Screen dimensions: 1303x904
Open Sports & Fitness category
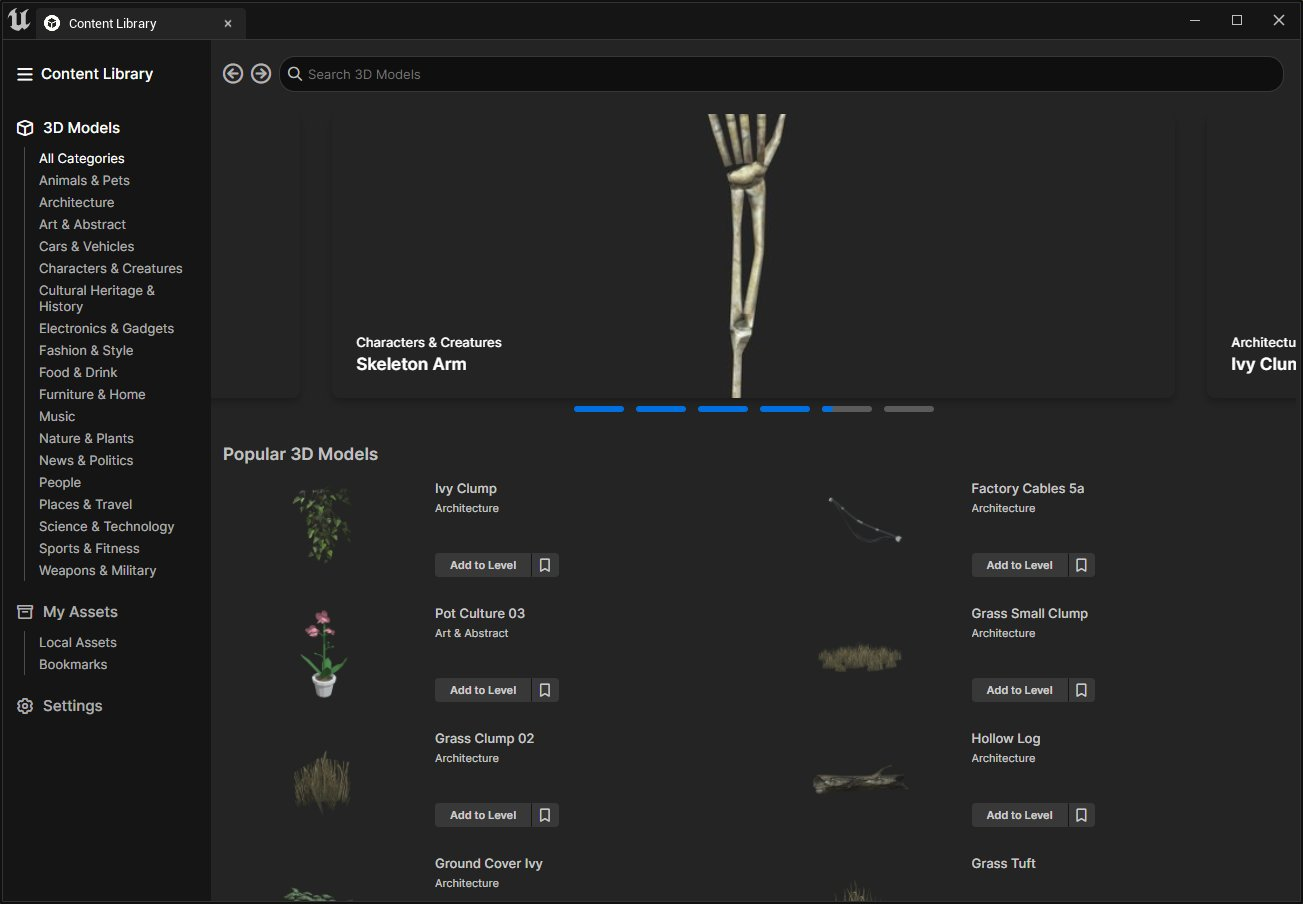(x=89, y=548)
